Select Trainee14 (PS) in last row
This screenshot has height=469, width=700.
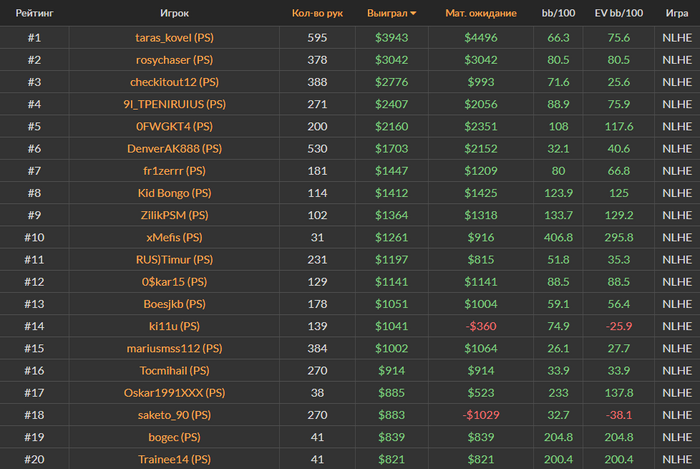[174, 458]
